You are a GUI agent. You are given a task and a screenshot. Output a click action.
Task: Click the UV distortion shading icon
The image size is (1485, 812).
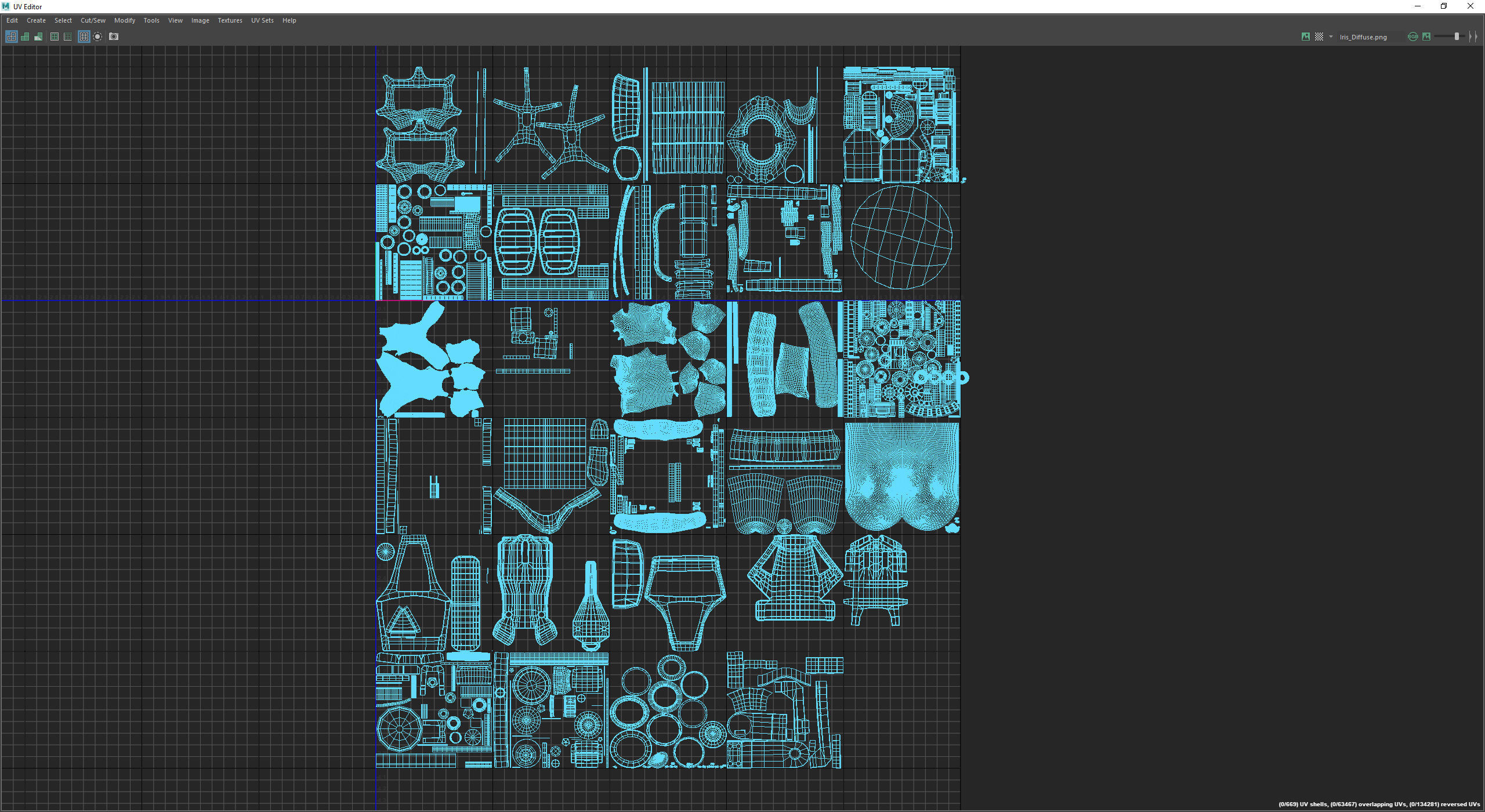point(38,37)
